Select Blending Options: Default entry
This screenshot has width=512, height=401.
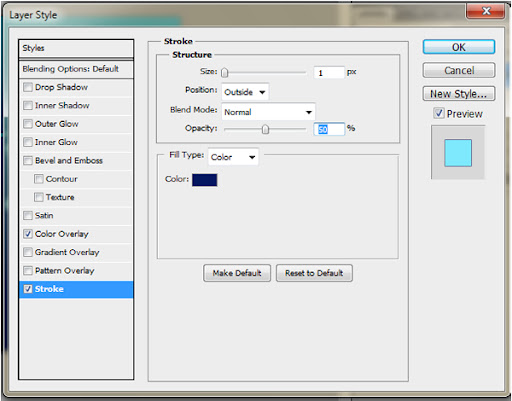point(76,69)
